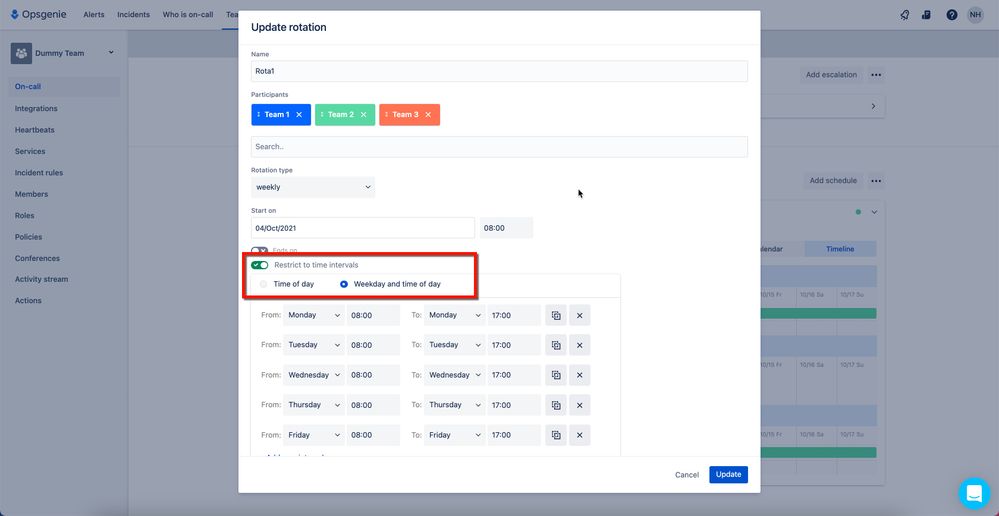Toggle Restrict to time intervals switch

pos(260,265)
